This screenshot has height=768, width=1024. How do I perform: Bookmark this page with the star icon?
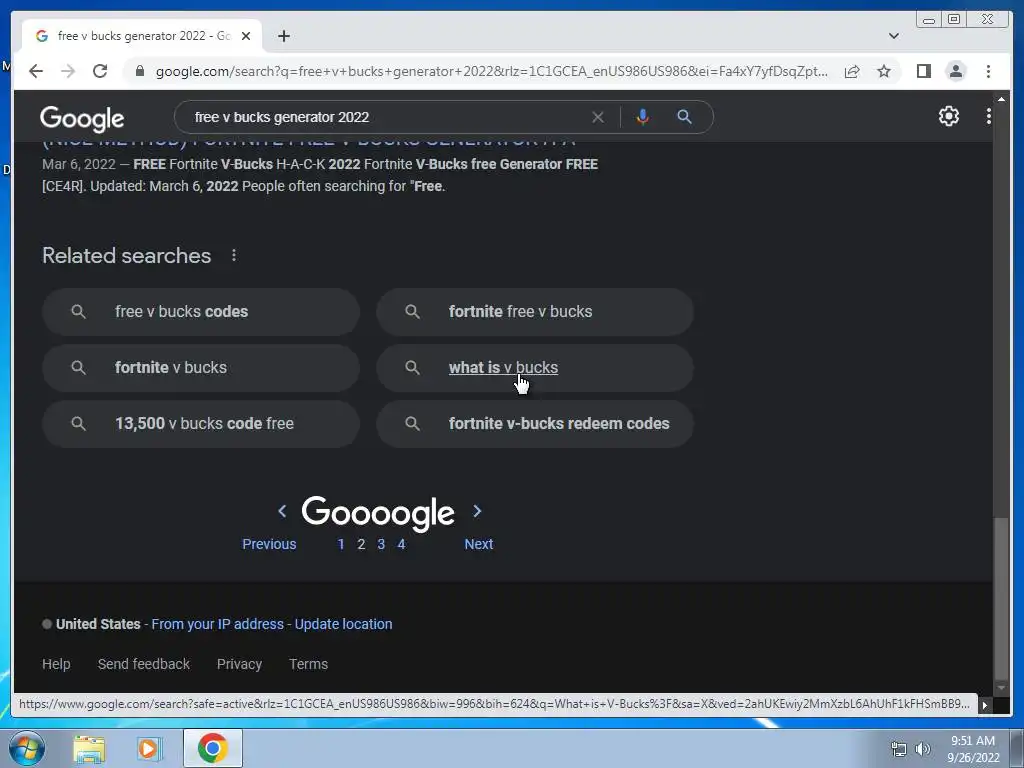coord(884,71)
